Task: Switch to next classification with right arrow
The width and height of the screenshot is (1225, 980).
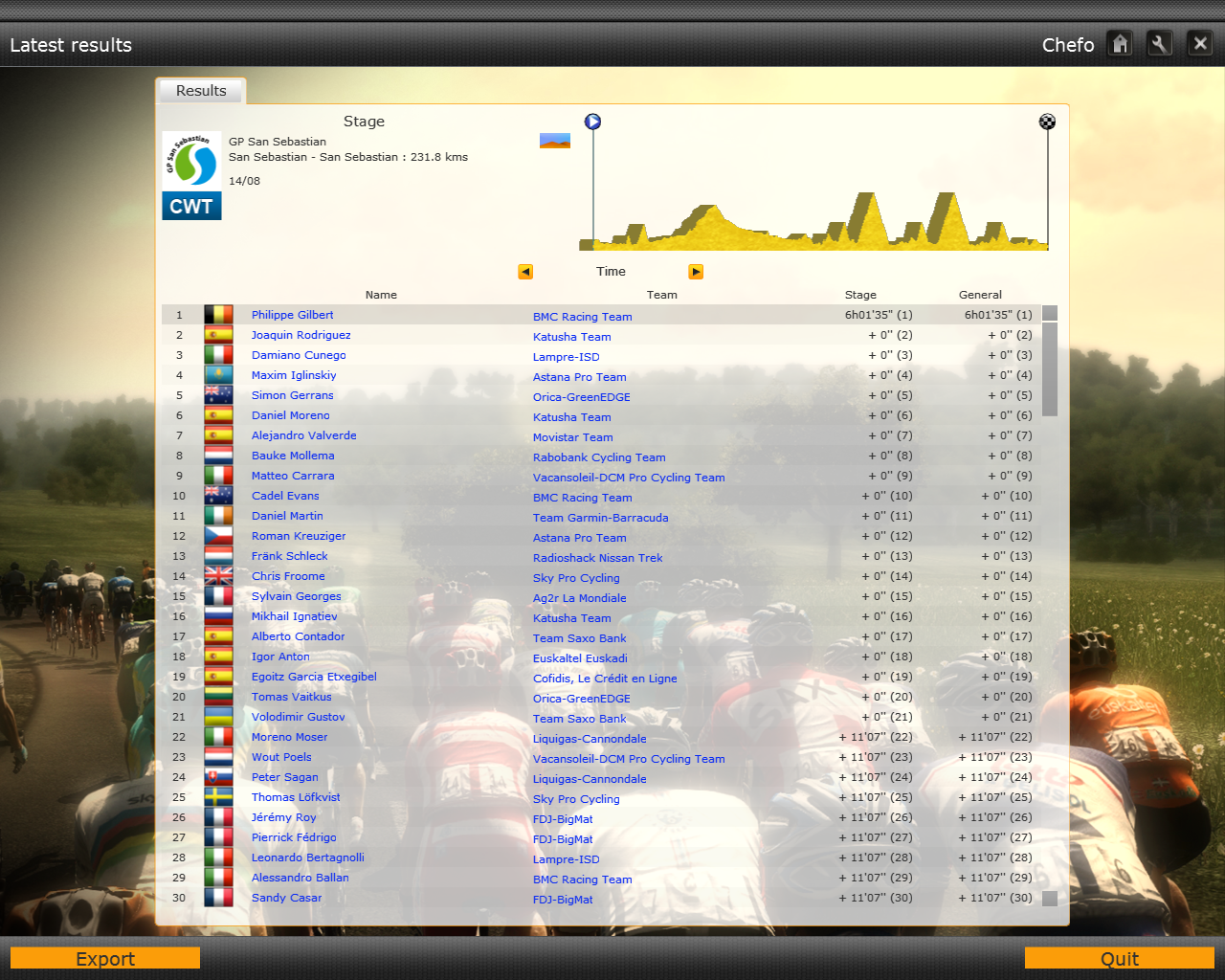Action: click(696, 272)
